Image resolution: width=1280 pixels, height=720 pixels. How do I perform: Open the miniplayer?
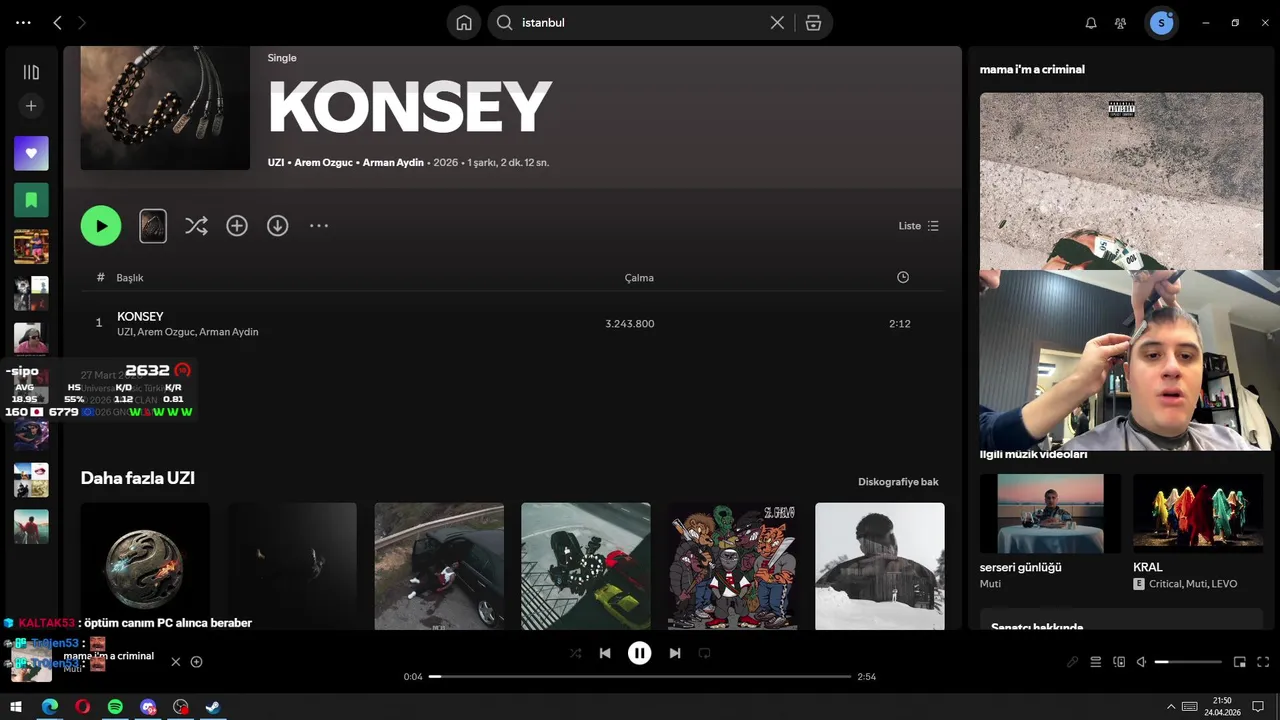tap(1240, 662)
